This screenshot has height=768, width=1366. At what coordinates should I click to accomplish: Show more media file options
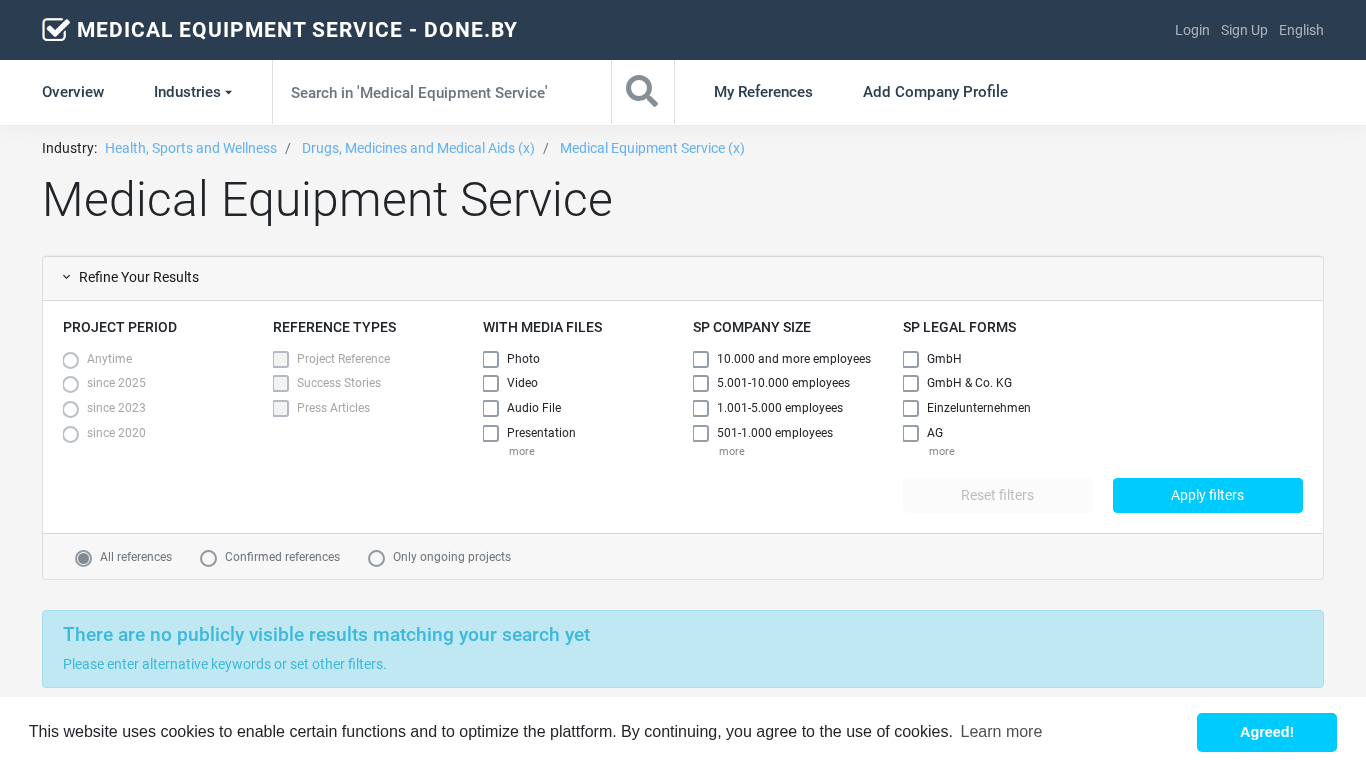point(521,452)
